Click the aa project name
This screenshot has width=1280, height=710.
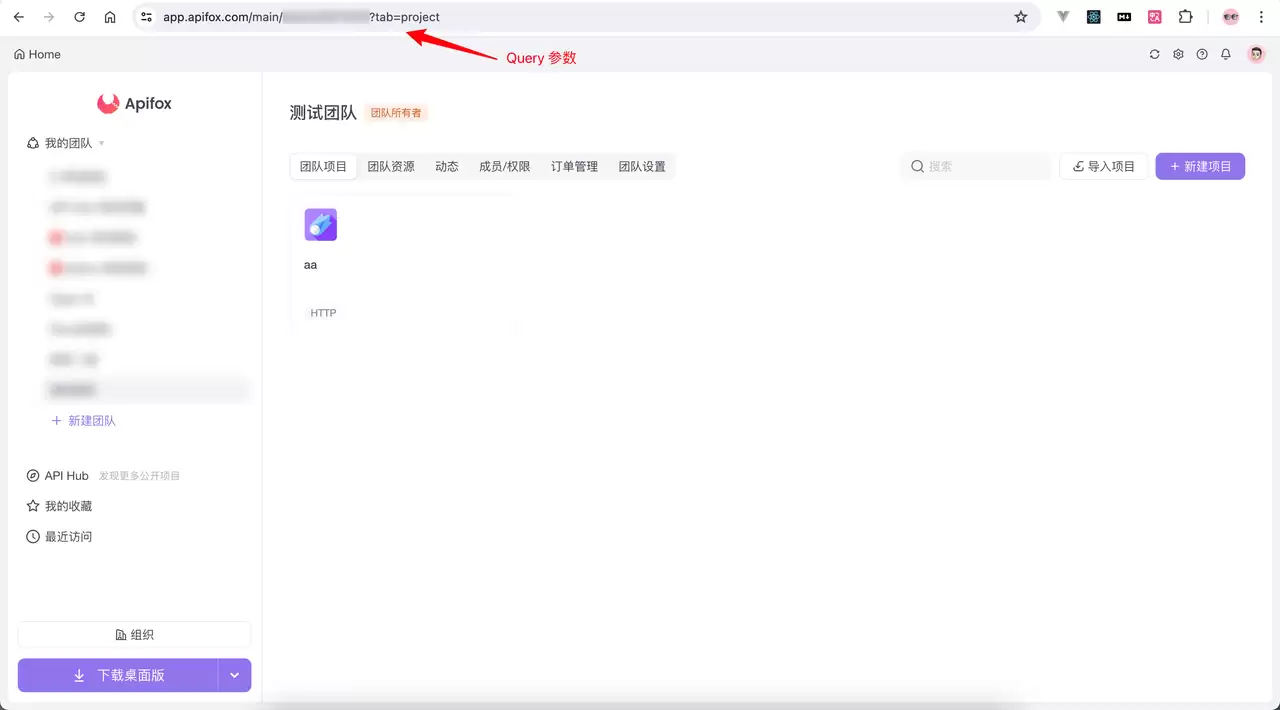[311, 265]
